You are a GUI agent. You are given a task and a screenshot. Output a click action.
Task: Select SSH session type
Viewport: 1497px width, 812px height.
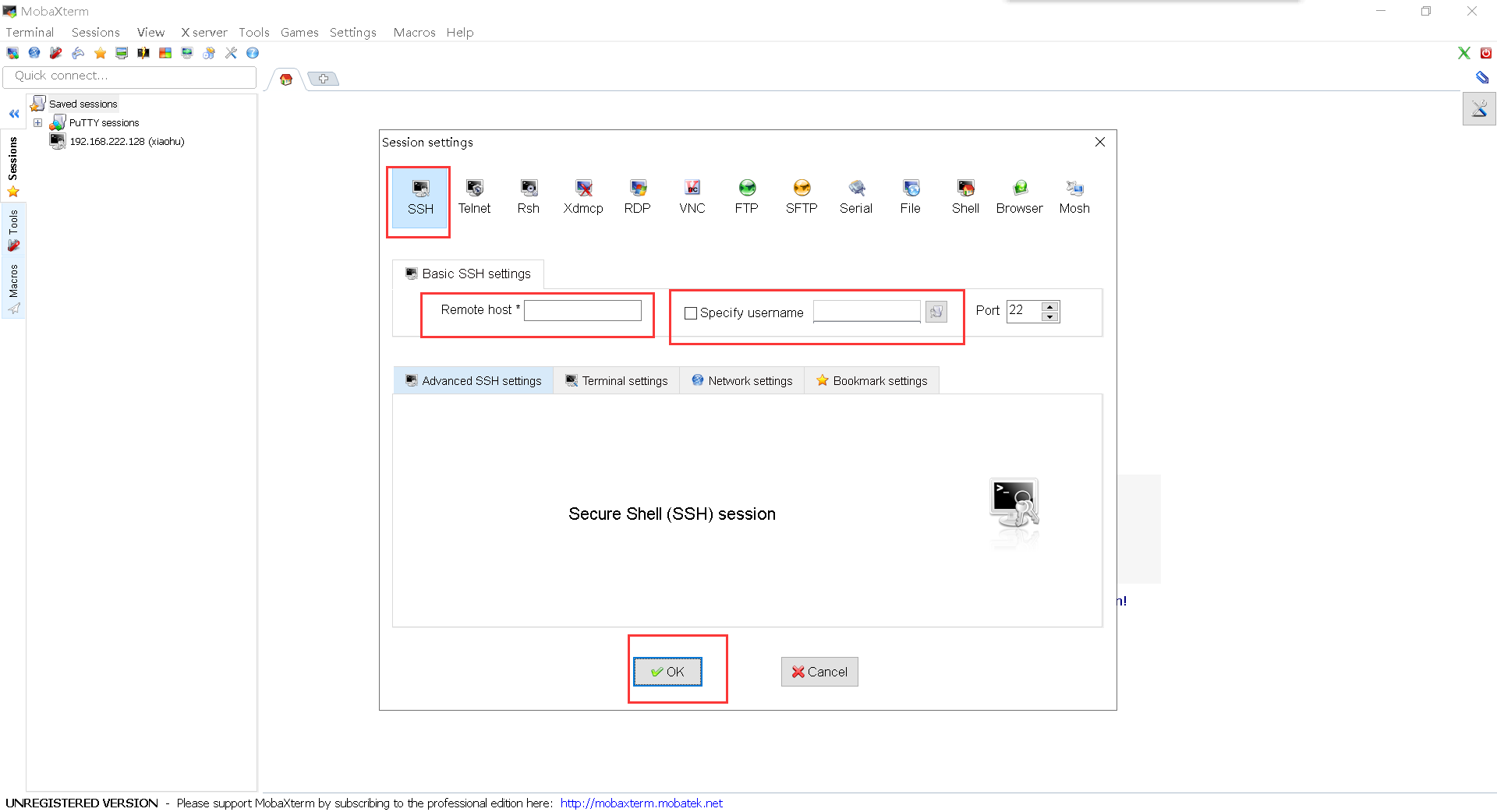420,199
